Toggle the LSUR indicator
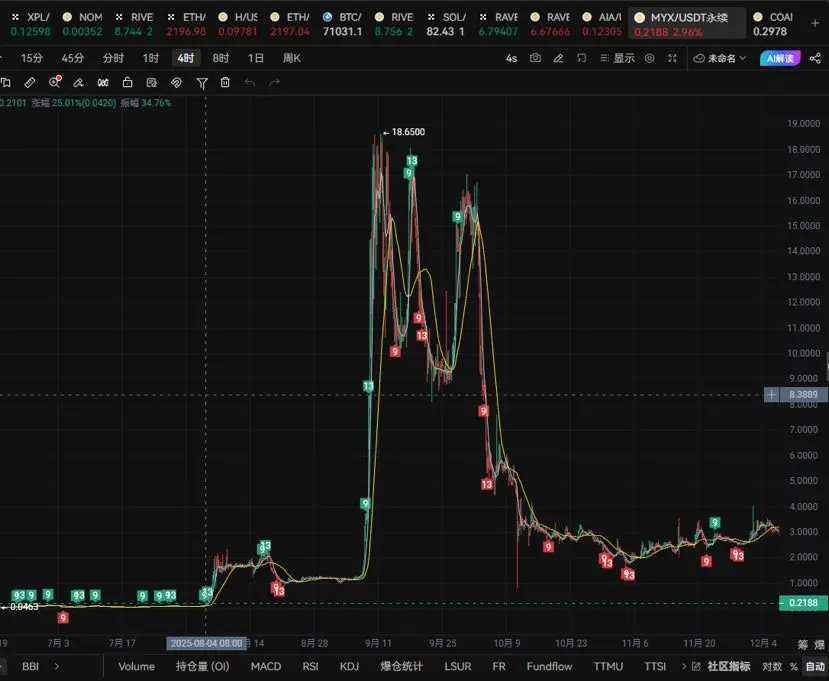This screenshot has width=829, height=681. 458,666
